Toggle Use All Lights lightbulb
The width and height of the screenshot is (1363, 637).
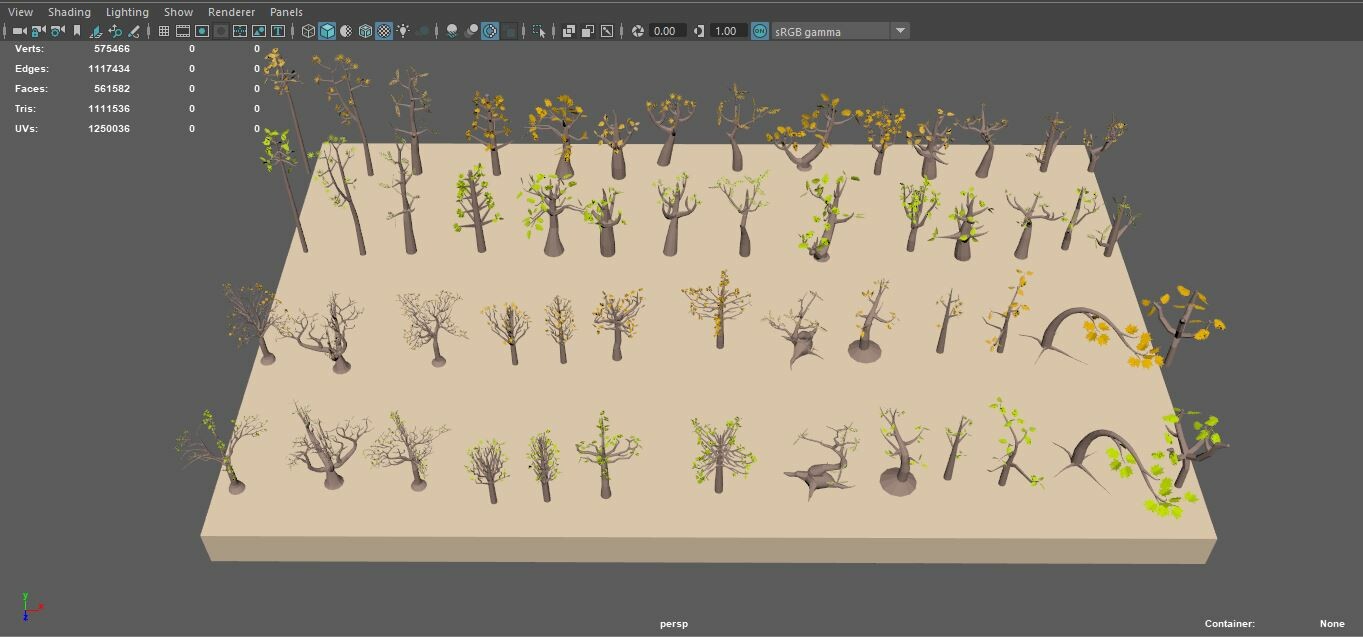click(404, 30)
